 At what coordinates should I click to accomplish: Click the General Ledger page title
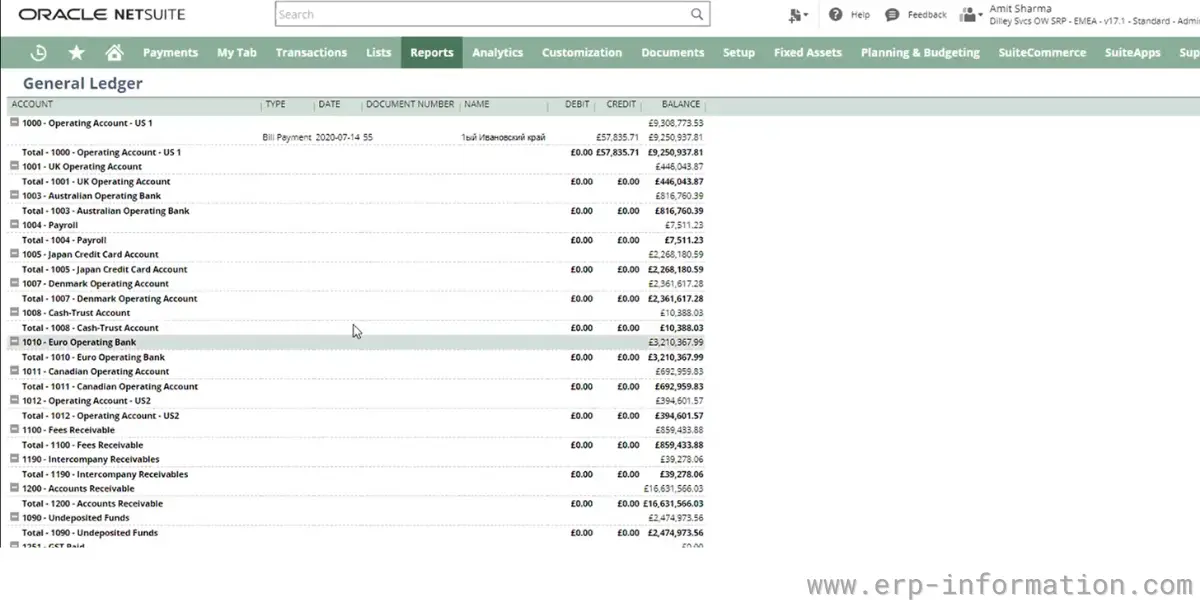(x=83, y=84)
